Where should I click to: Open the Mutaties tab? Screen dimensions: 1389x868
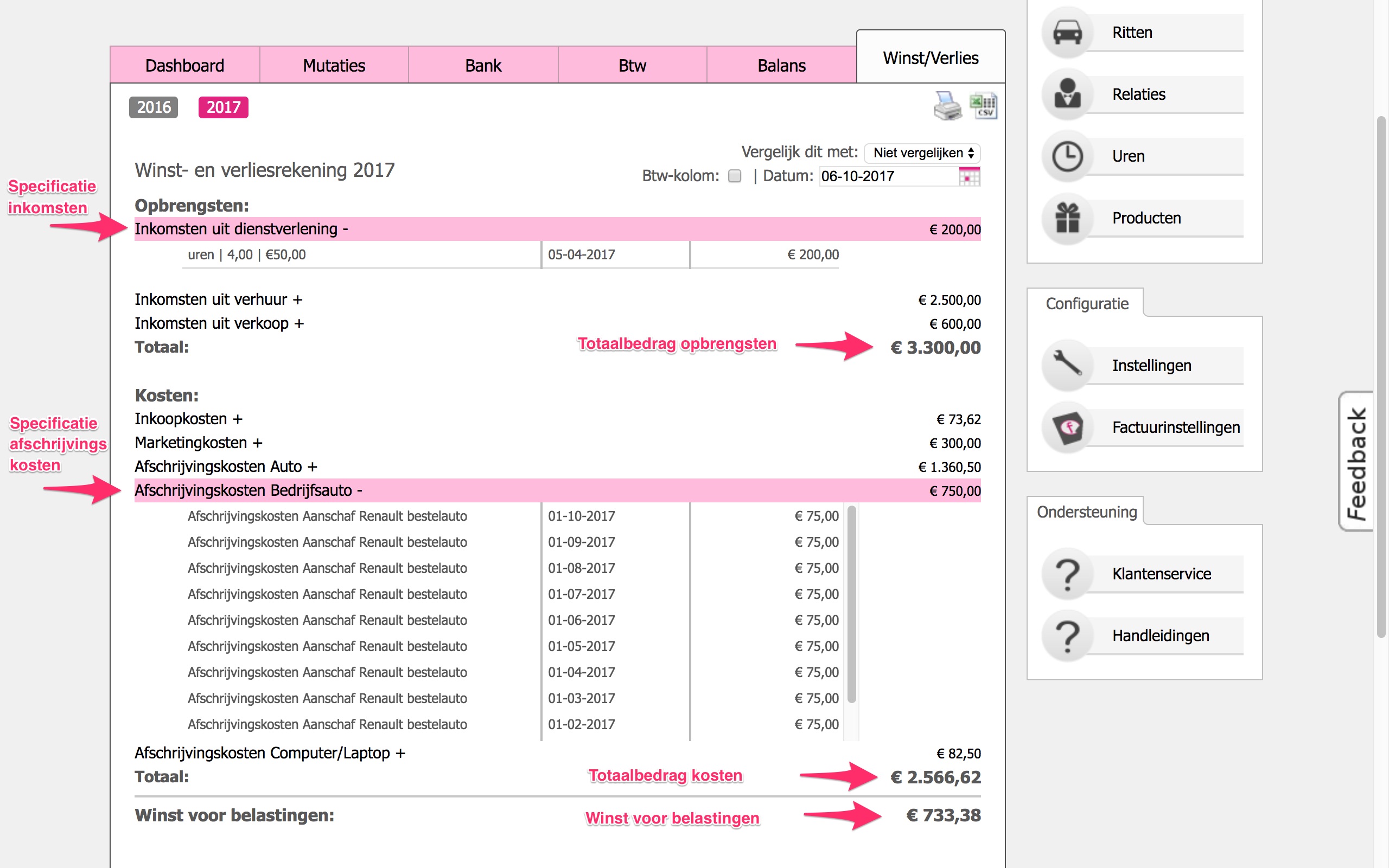[x=334, y=65]
